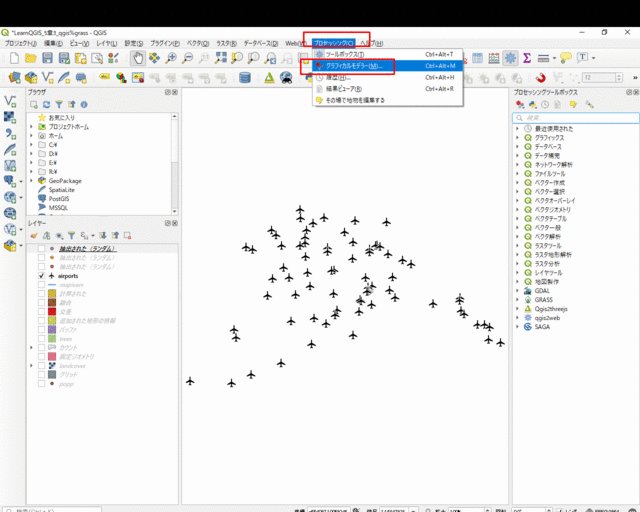Screen dimensions: 640x512
Task: Open the Statistical Summary sigma icon
Action: pos(527,58)
